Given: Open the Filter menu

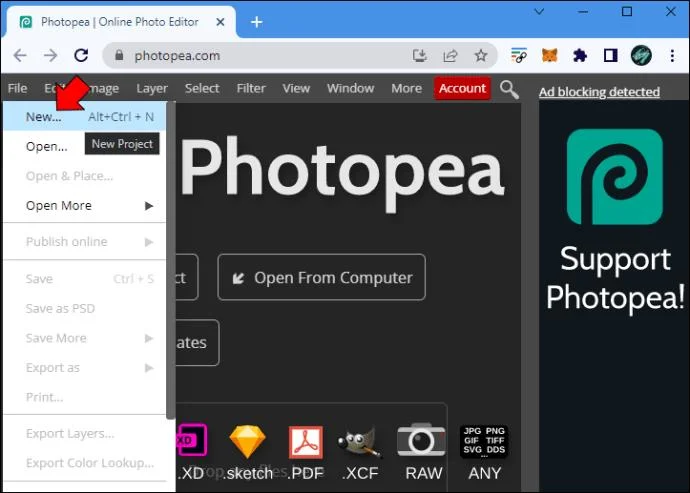Looking at the screenshot, I should point(251,88).
